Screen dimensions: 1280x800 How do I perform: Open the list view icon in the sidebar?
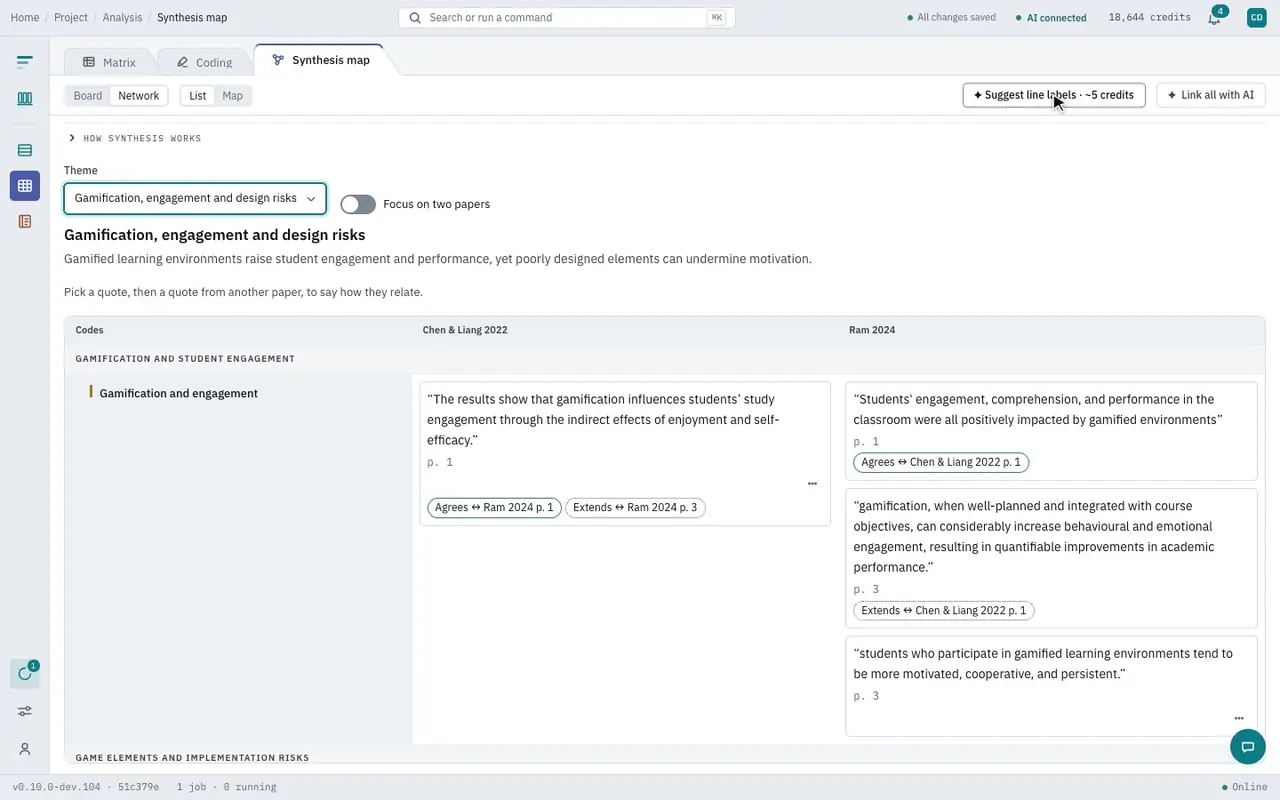pos(25,150)
